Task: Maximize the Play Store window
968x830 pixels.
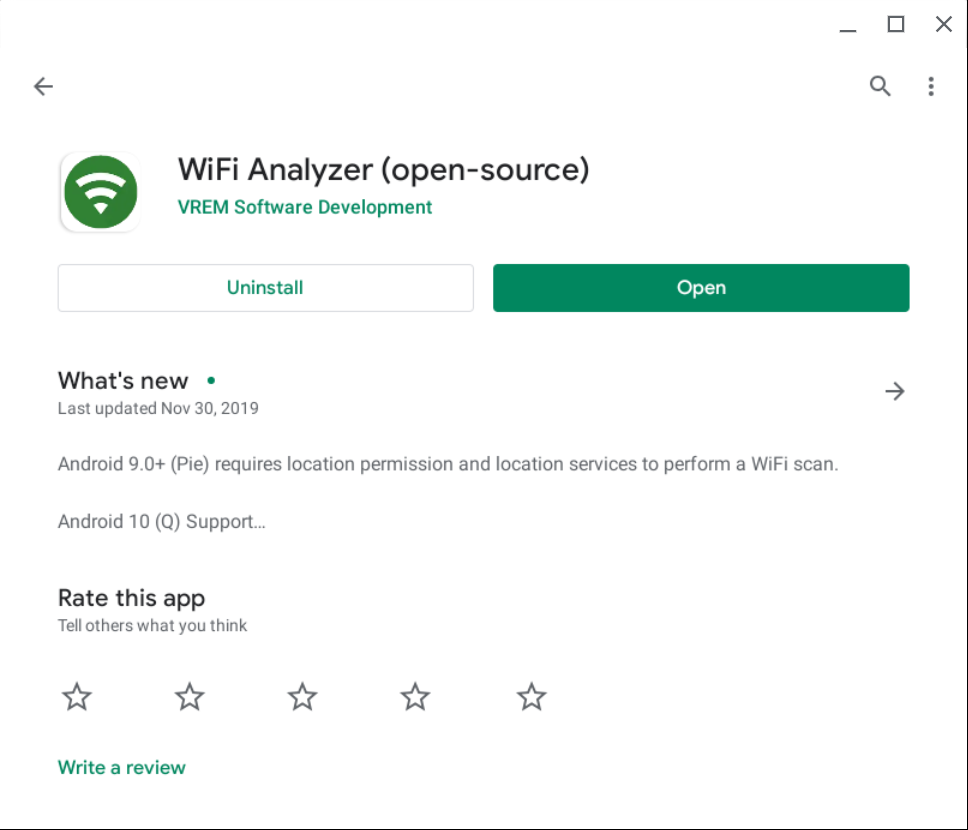Action: point(896,24)
